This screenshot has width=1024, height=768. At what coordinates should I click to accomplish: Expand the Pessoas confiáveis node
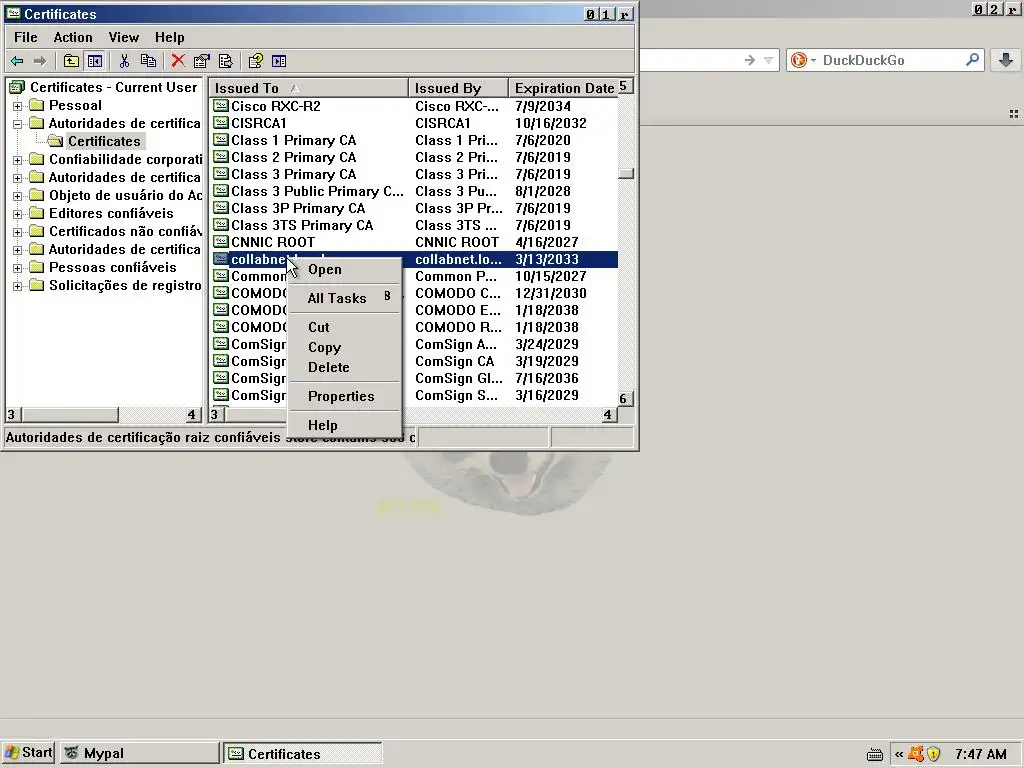[x=18, y=268]
